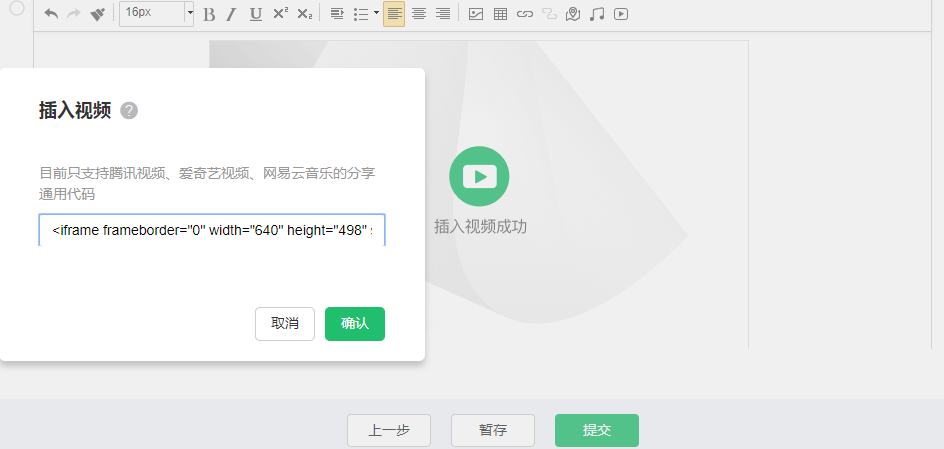944x449 pixels.
Task: Toggle bold formatting
Action: point(209,14)
